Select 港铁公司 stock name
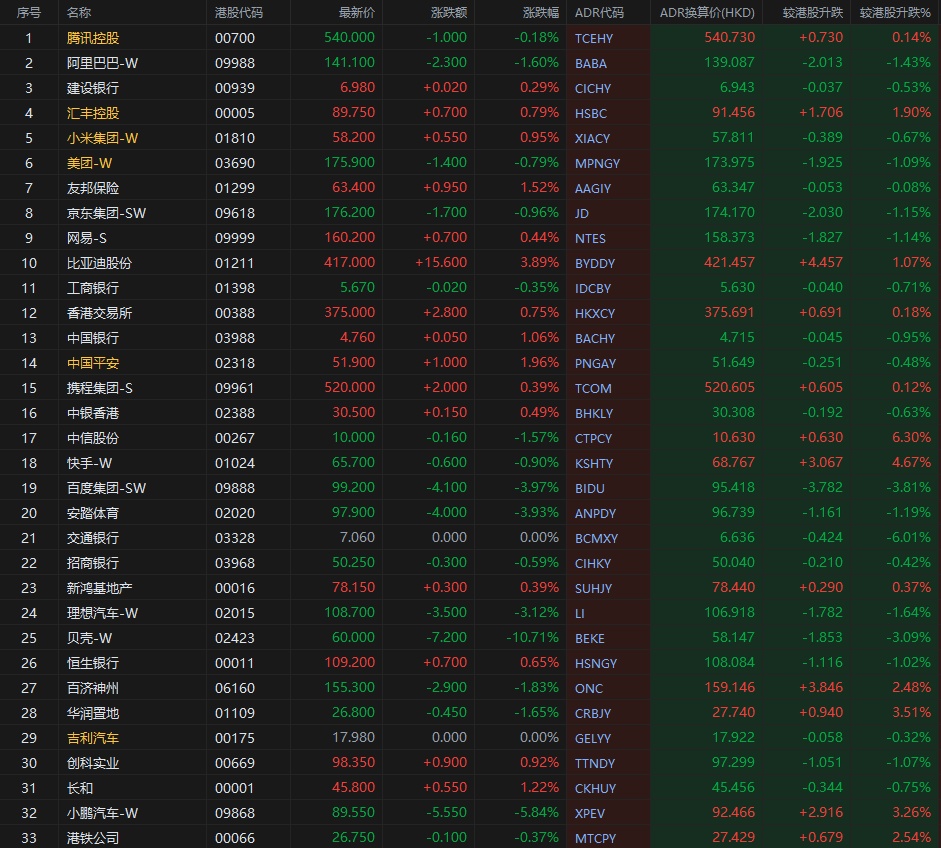Screen dimensions: 941x848 pyautogui.click(x=93, y=838)
